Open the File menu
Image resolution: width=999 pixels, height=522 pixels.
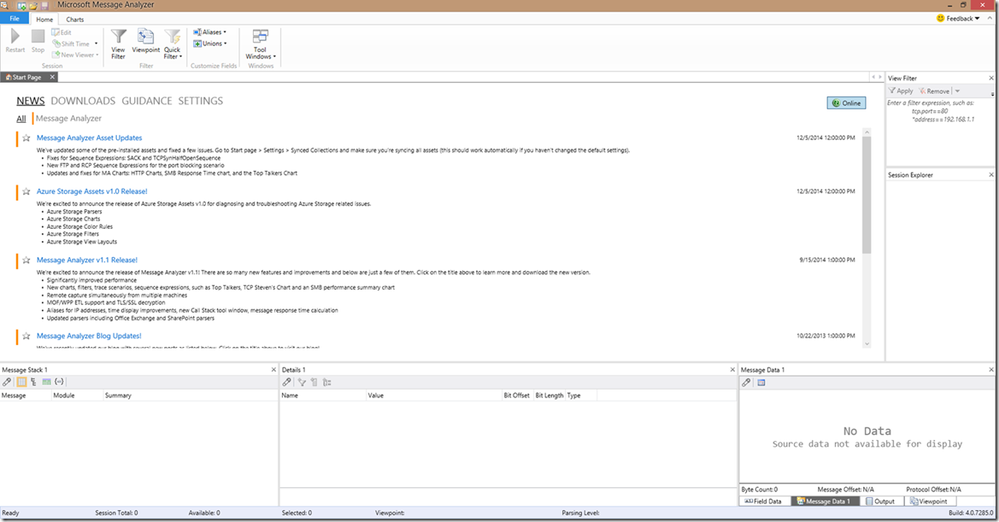tap(14, 18)
